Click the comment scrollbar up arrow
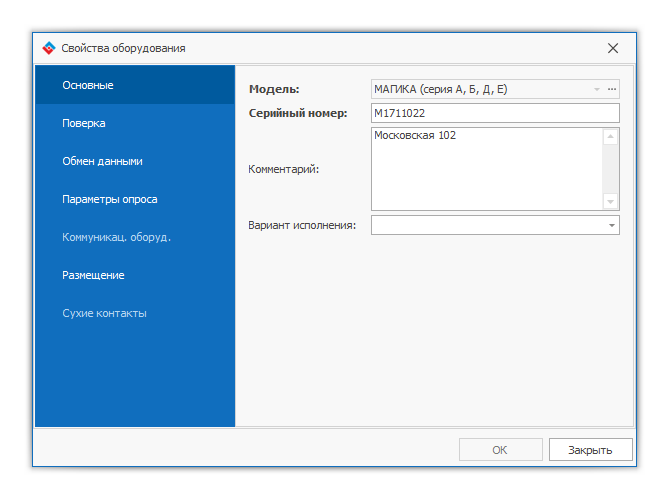 [x=611, y=136]
